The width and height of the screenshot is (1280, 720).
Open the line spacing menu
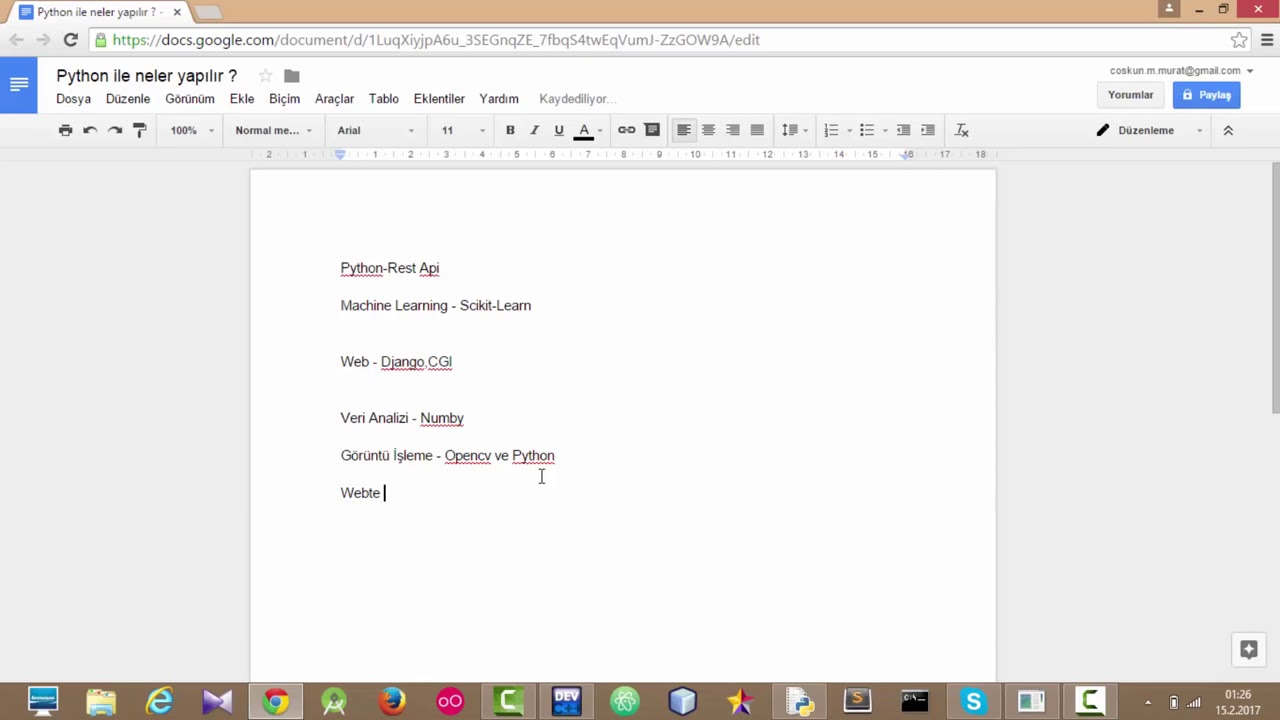pyautogui.click(x=794, y=130)
